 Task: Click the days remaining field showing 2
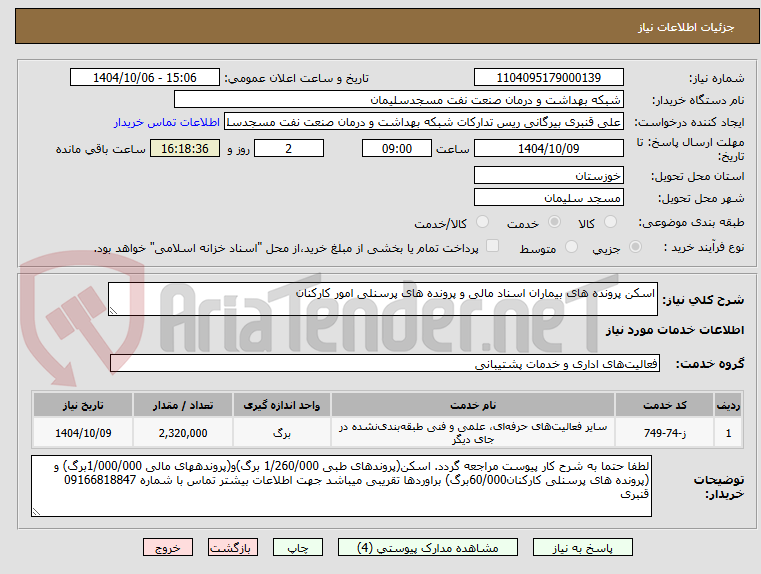click(x=289, y=148)
